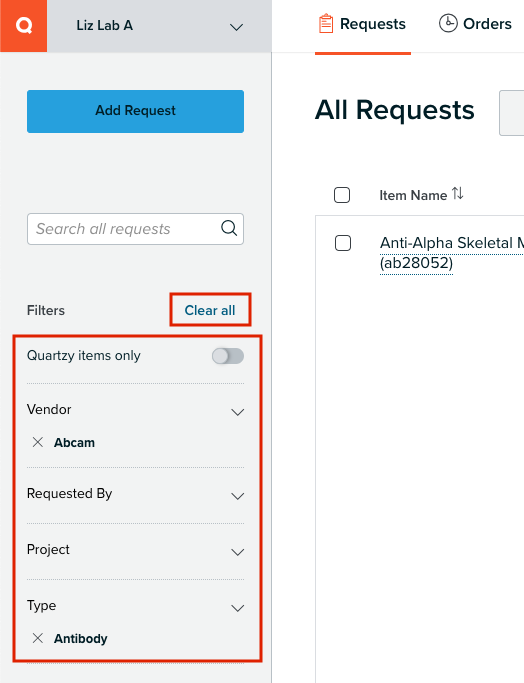Remove the Abcam vendor filter
Screen dimensions: 524x683
[x=38, y=443]
